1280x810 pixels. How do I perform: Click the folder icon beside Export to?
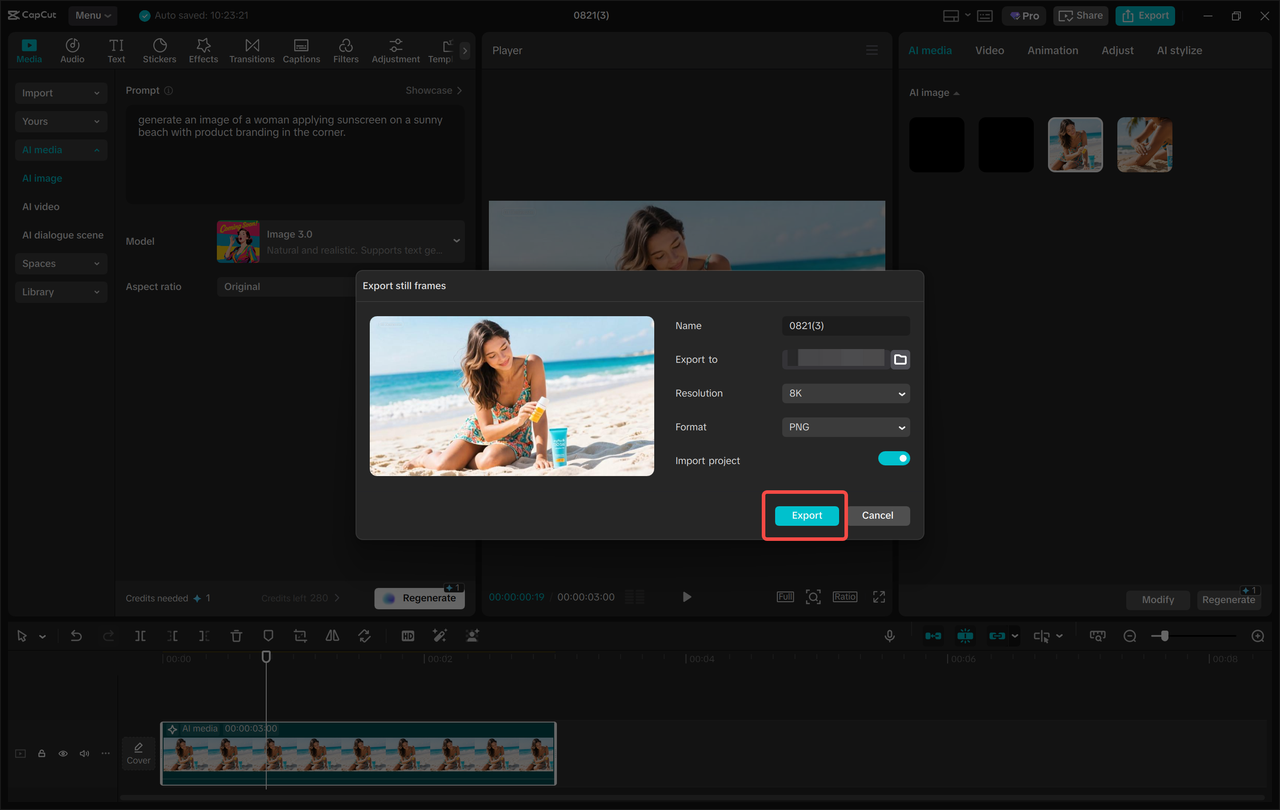(x=900, y=359)
